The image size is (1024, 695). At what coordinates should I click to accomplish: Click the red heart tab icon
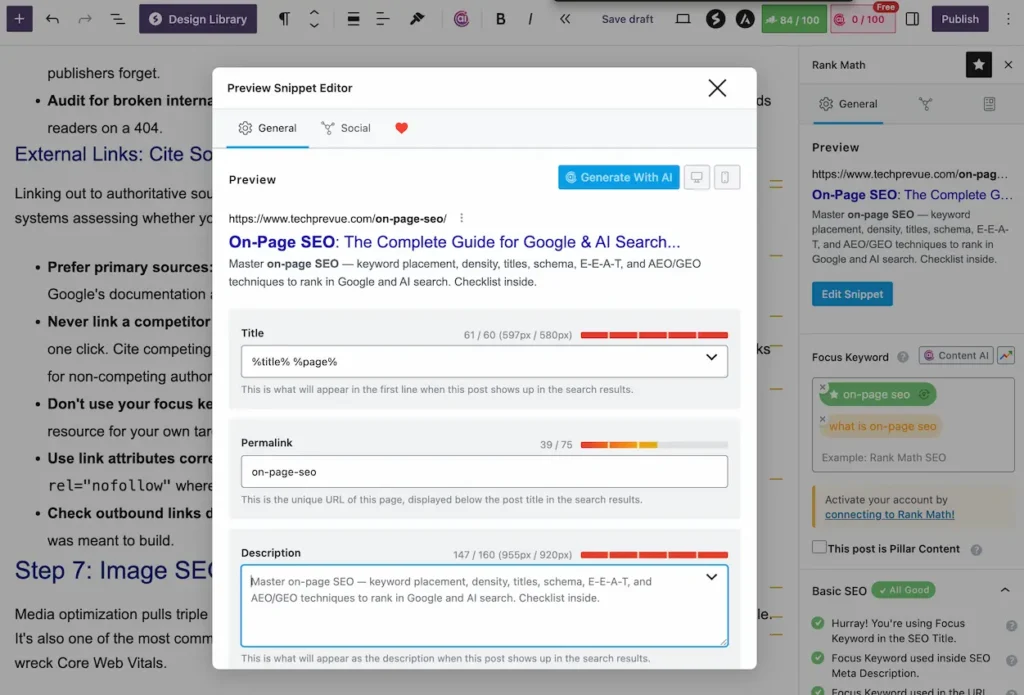point(401,128)
